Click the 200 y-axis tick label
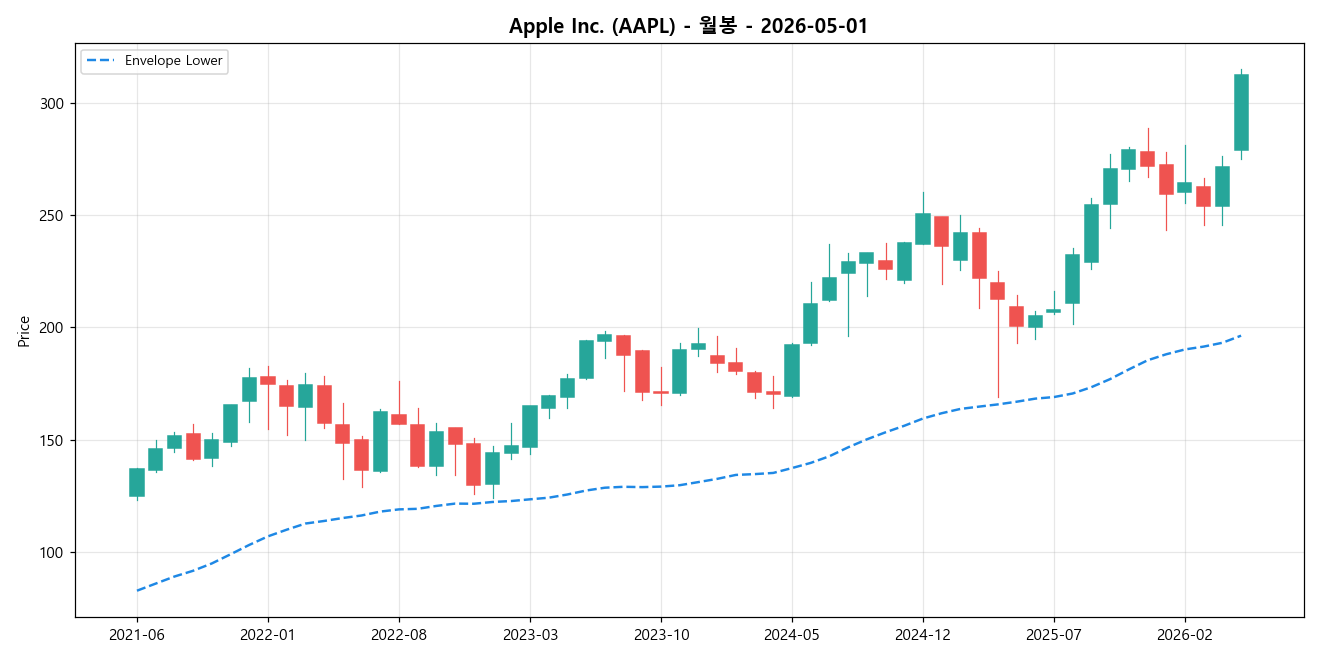The image size is (1320, 660). [54, 328]
